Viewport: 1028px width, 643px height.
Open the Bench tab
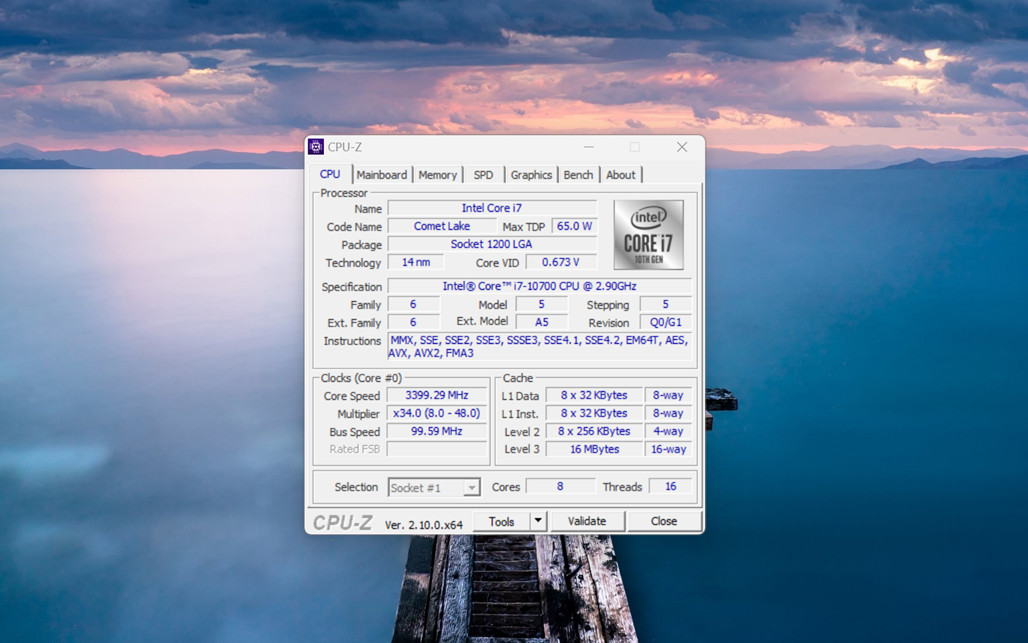click(x=578, y=175)
